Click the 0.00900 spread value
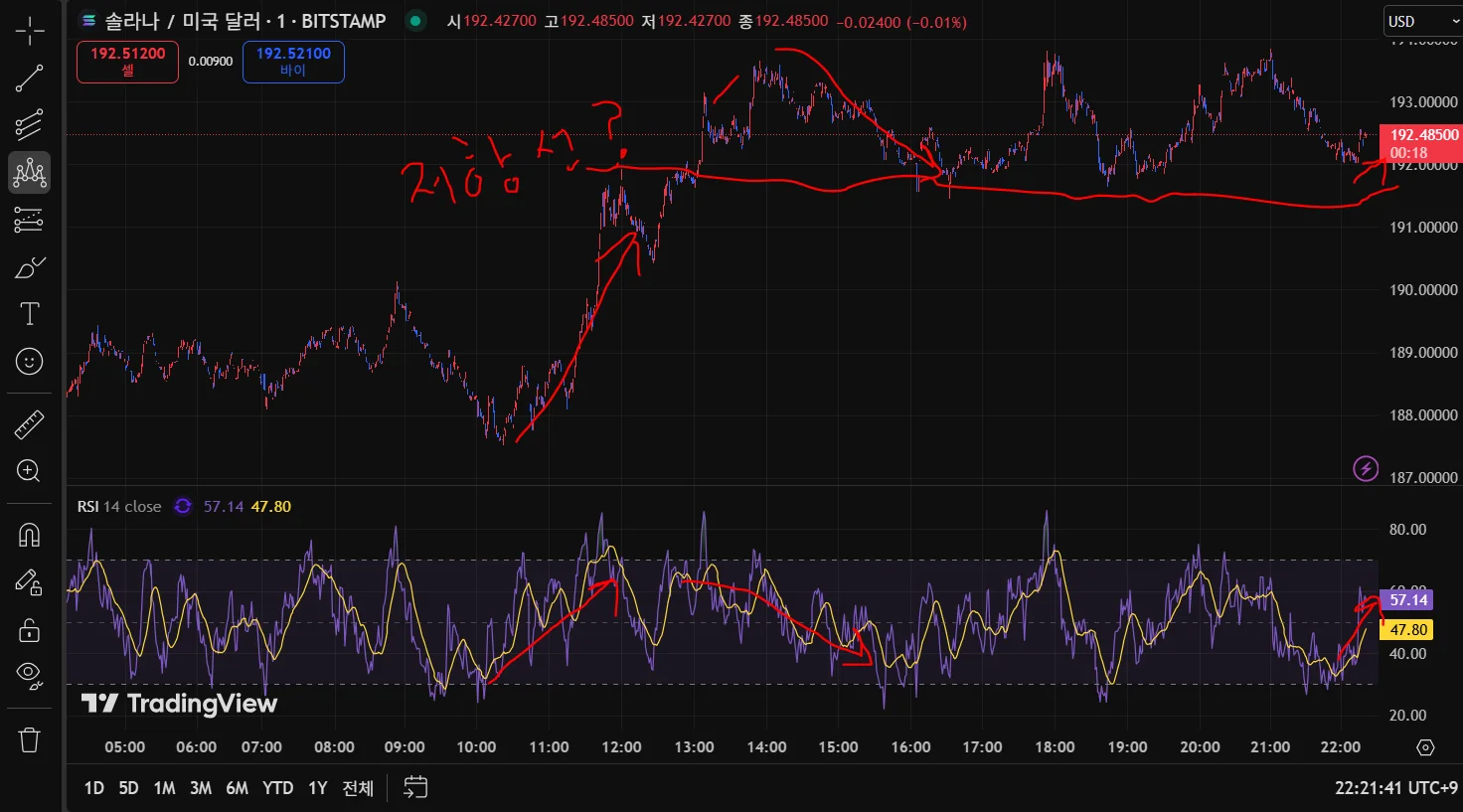 [211, 62]
